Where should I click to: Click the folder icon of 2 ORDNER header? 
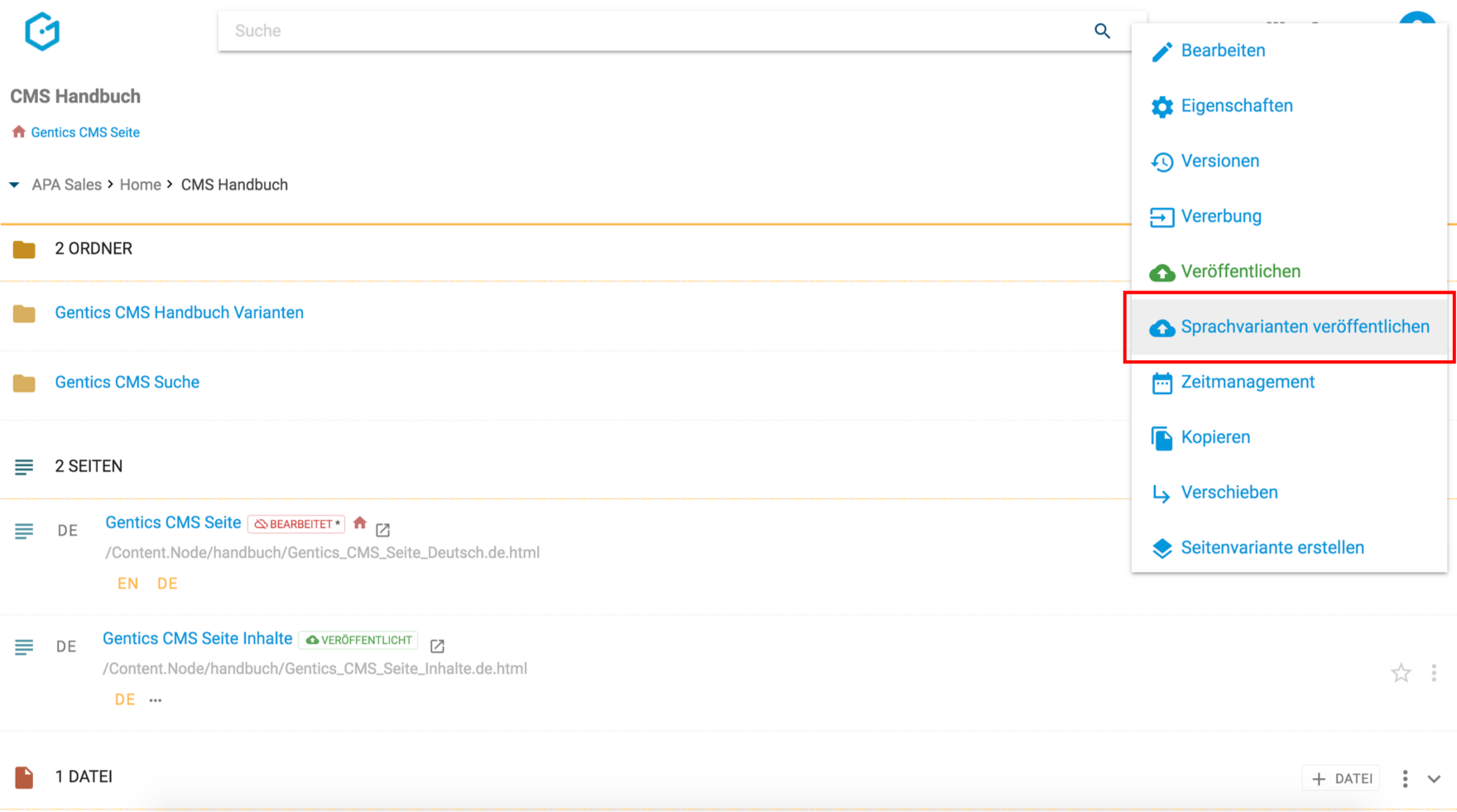coord(24,249)
